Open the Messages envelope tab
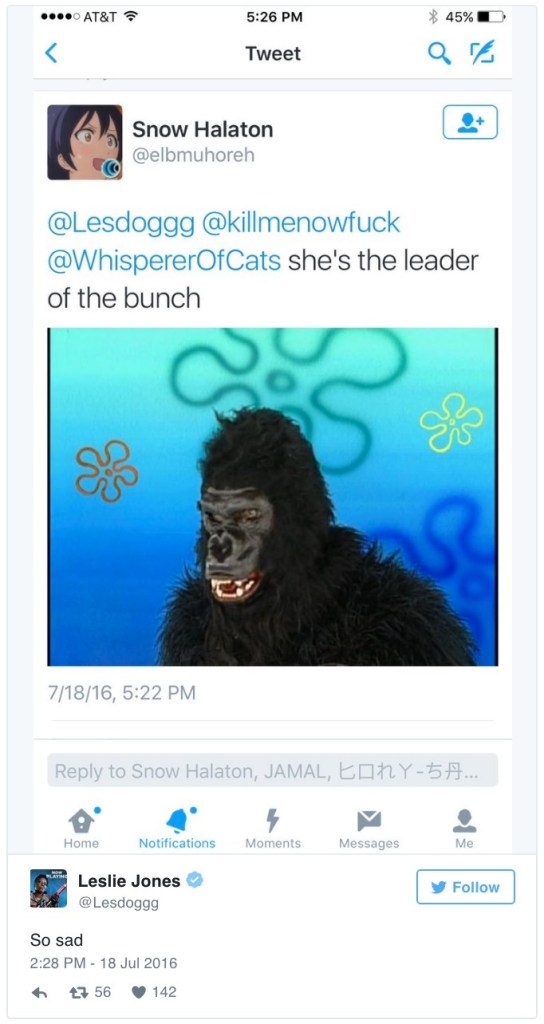The width and height of the screenshot is (544, 1024). tap(369, 827)
